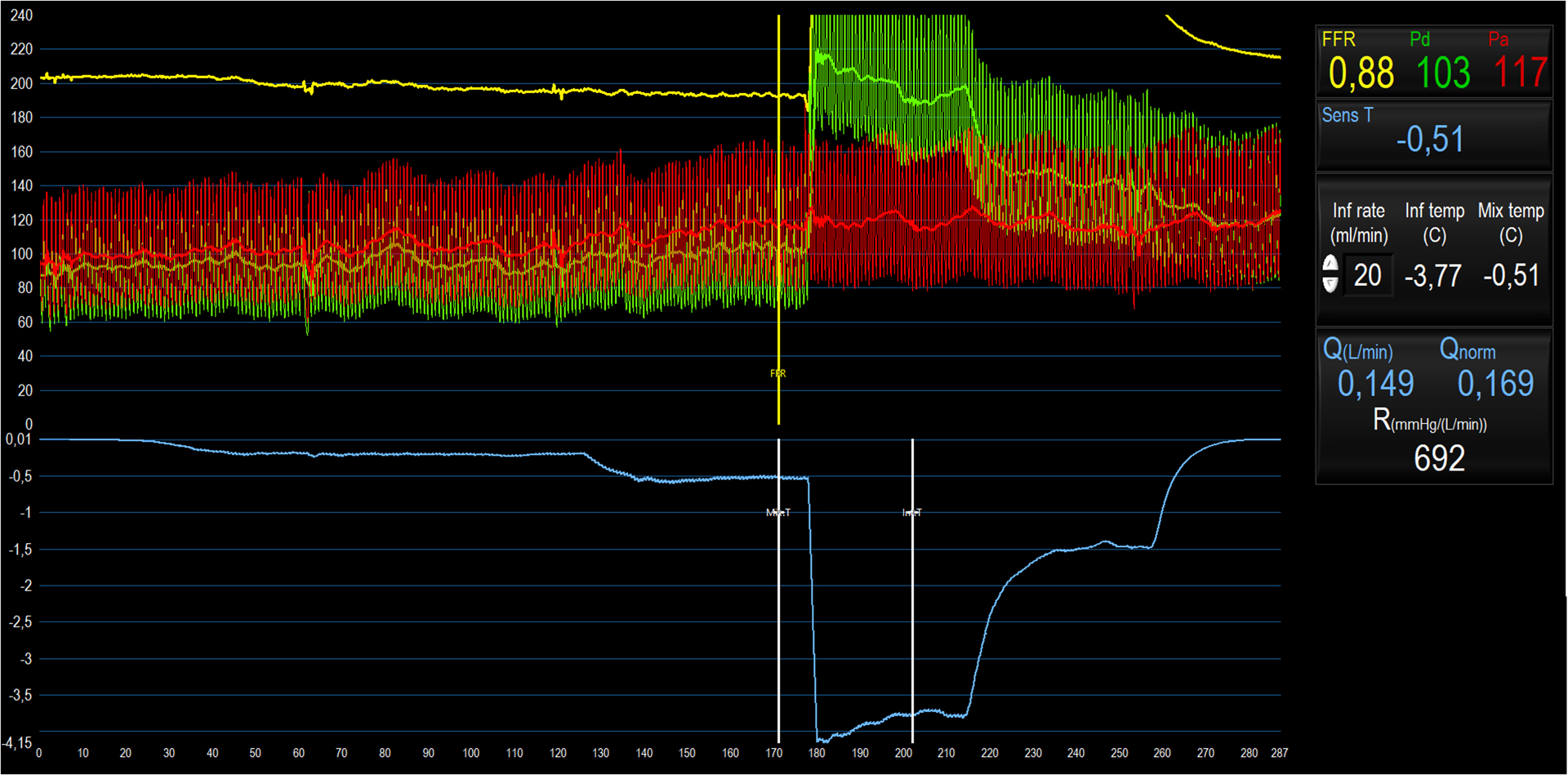The image size is (1568, 775).
Task: Select the MixT marker in temperature graph
Action: pos(777,513)
